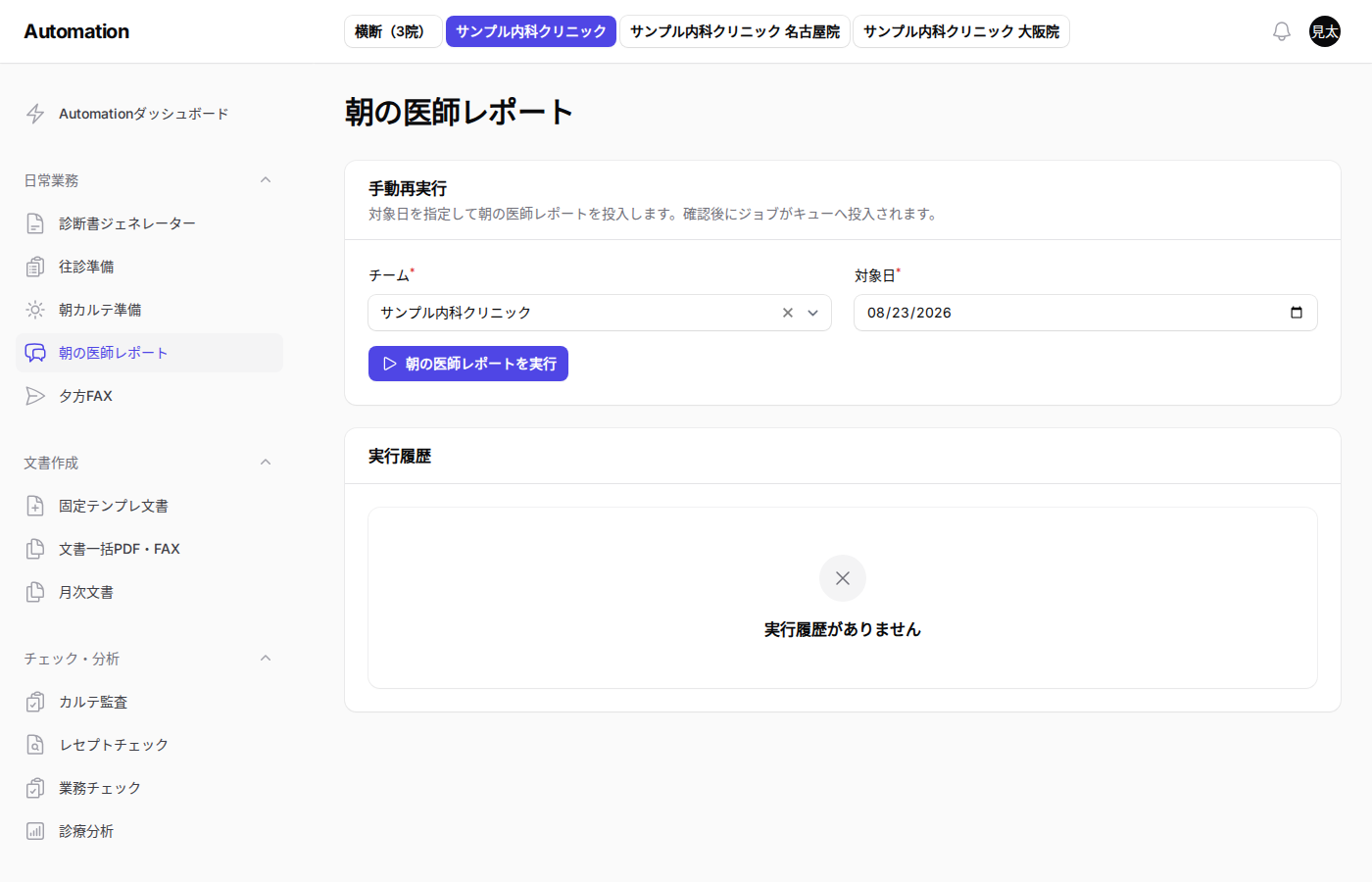Screen dimensions: 1372x882
Task: Click the 実行履歴 heading
Action: pos(400,456)
